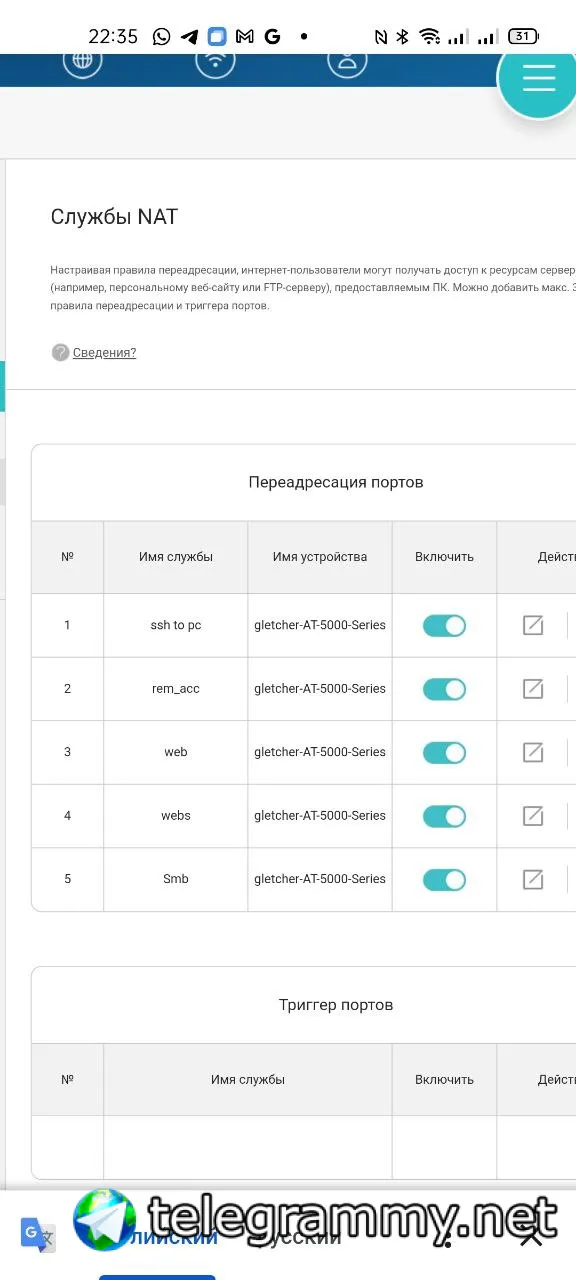This screenshot has height=1280, width=576.
Task: Switch off the web rule toggle
Action: pos(444,752)
